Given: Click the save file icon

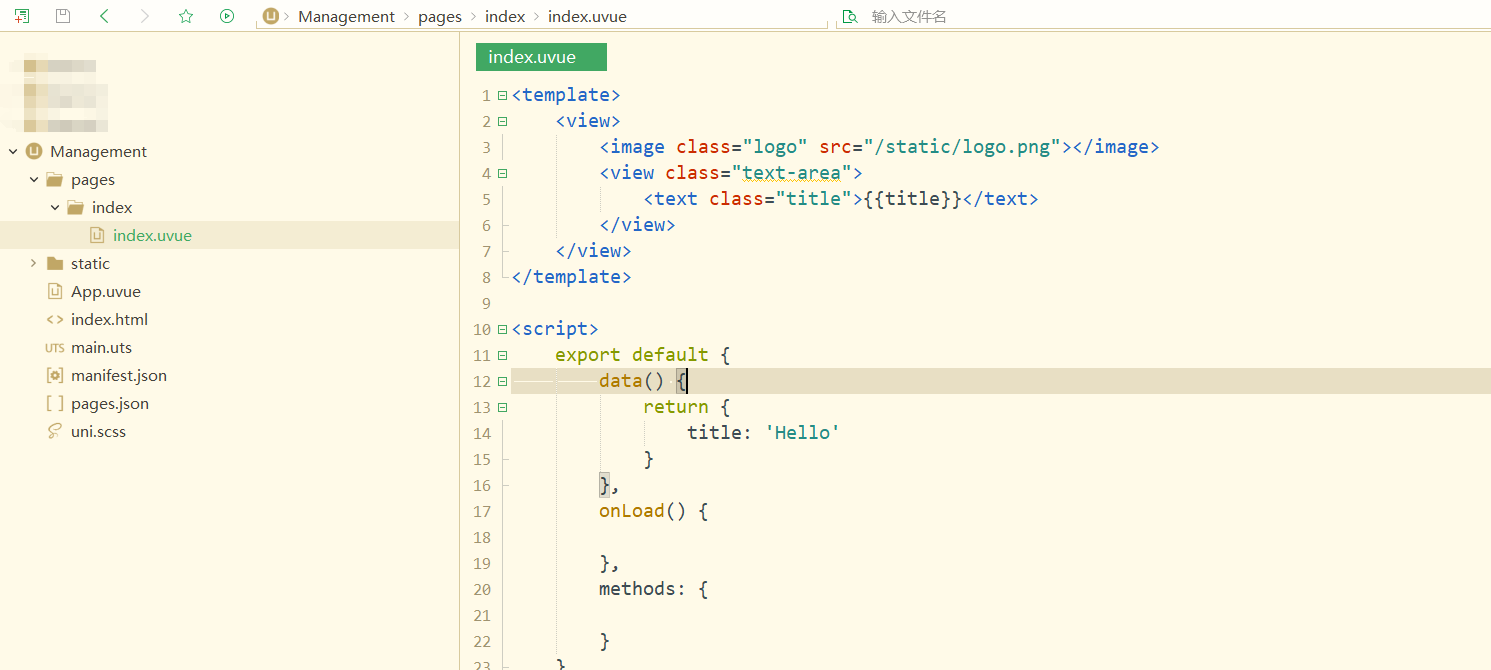Looking at the screenshot, I should coord(62,16).
